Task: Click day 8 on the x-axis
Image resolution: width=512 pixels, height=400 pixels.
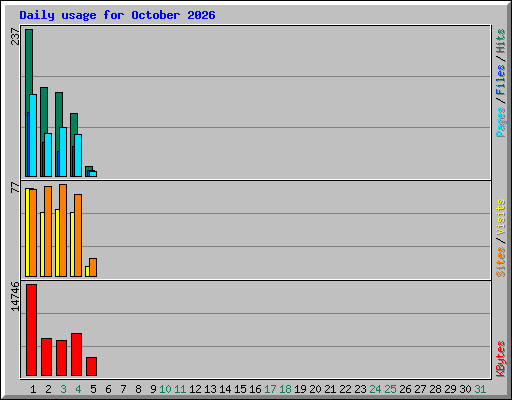Action: point(138,389)
